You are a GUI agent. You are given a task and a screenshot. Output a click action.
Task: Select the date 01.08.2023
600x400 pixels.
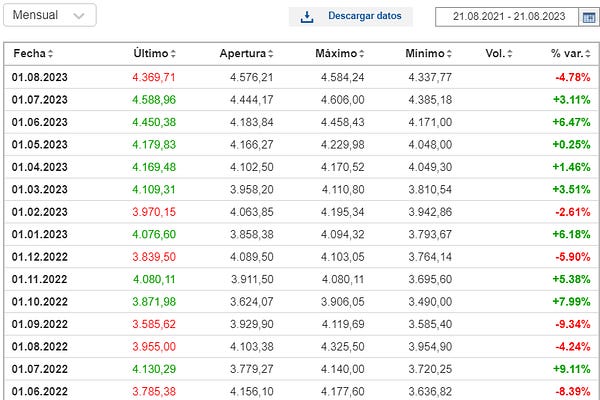39,77
